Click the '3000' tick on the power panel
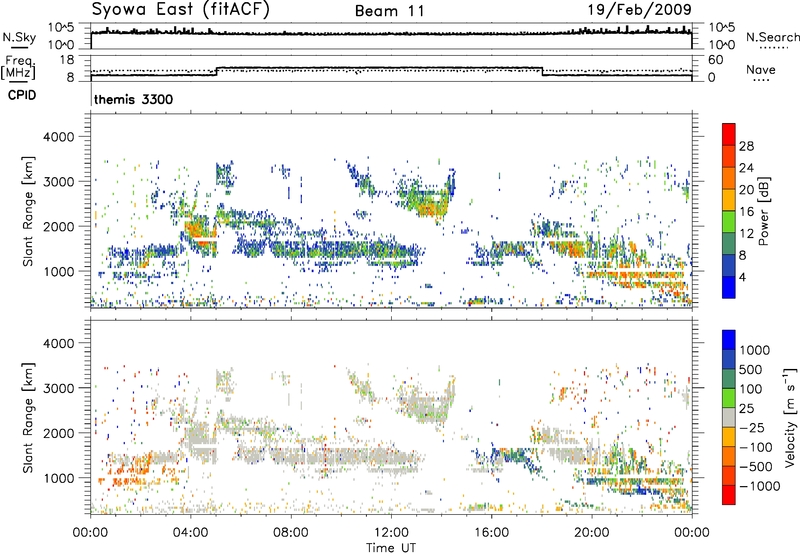 [59, 182]
